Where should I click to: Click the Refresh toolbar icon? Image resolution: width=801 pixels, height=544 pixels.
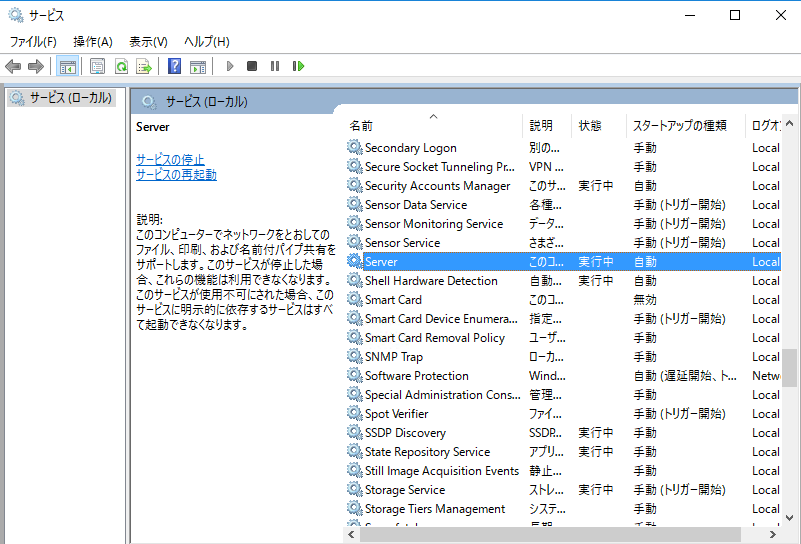[x=122, y=66]
